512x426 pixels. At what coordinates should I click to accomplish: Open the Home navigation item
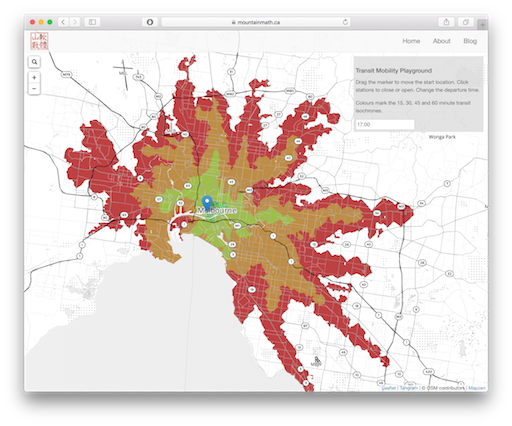[x=411, y=41]
